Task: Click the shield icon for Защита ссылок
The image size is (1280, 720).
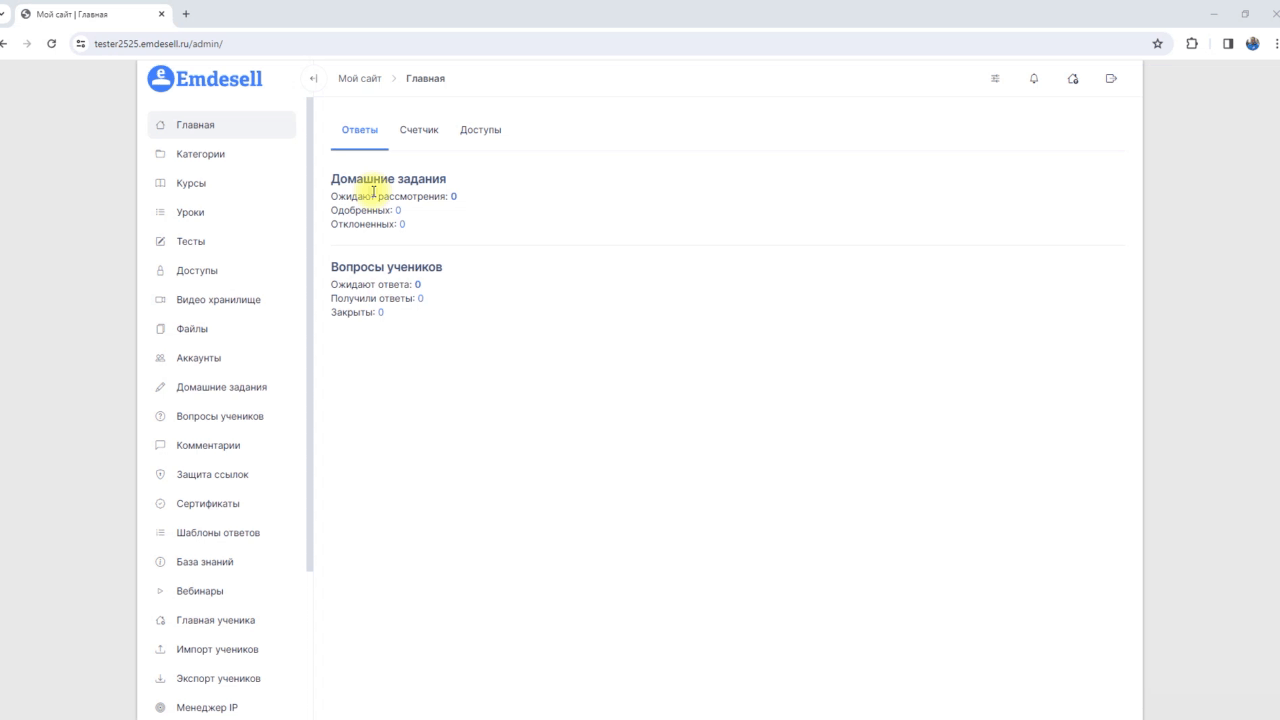Action: pos(160,474)
